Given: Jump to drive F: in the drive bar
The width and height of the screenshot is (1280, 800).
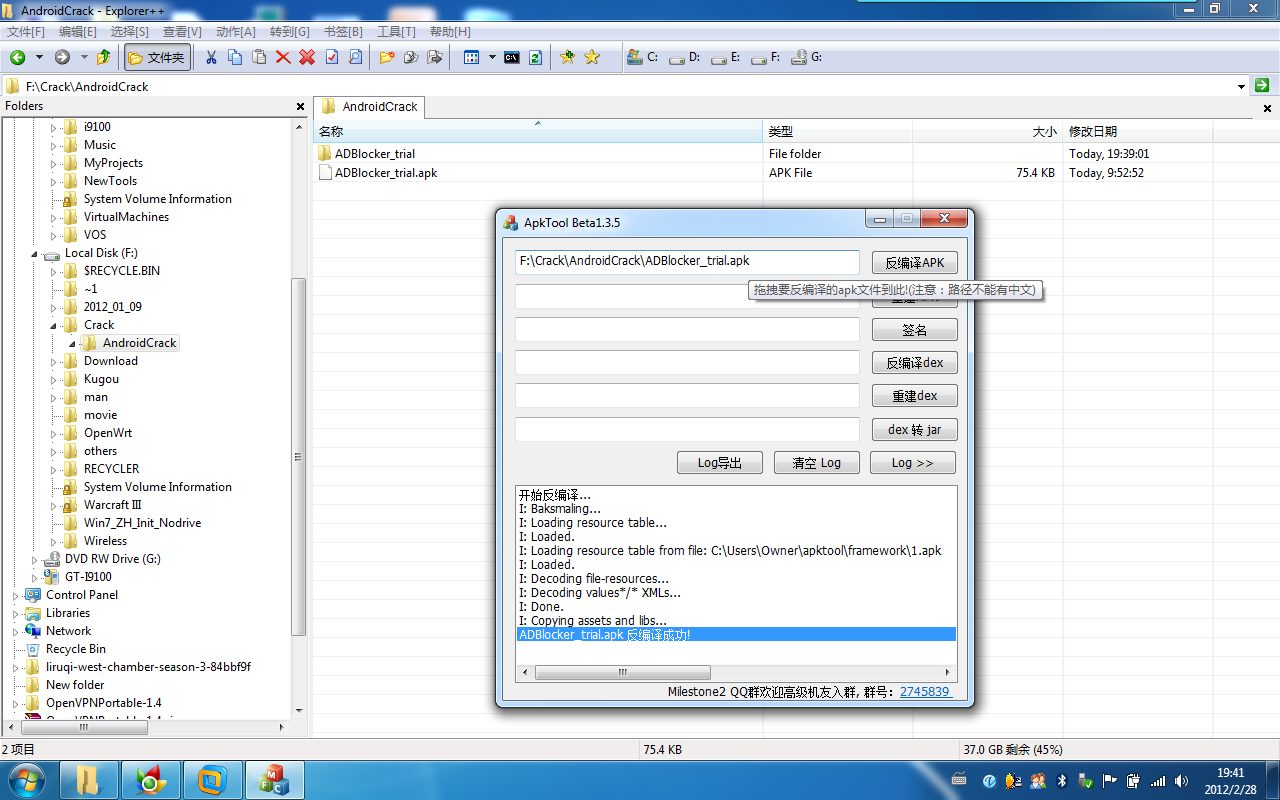Looking at the screenshot, I should tap(766, 58).
